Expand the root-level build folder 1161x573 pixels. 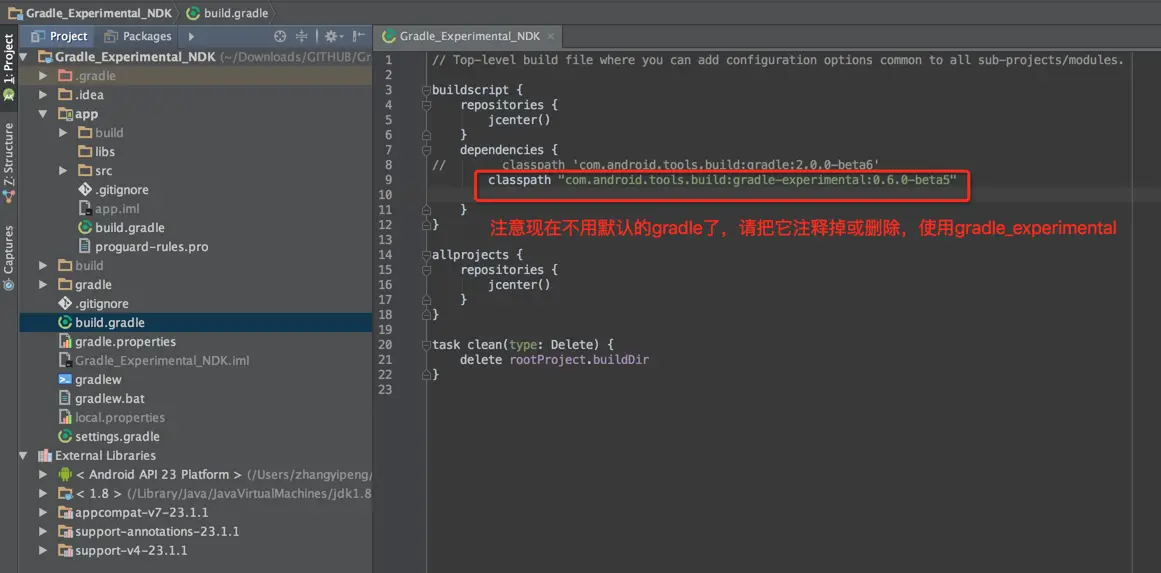44,266
